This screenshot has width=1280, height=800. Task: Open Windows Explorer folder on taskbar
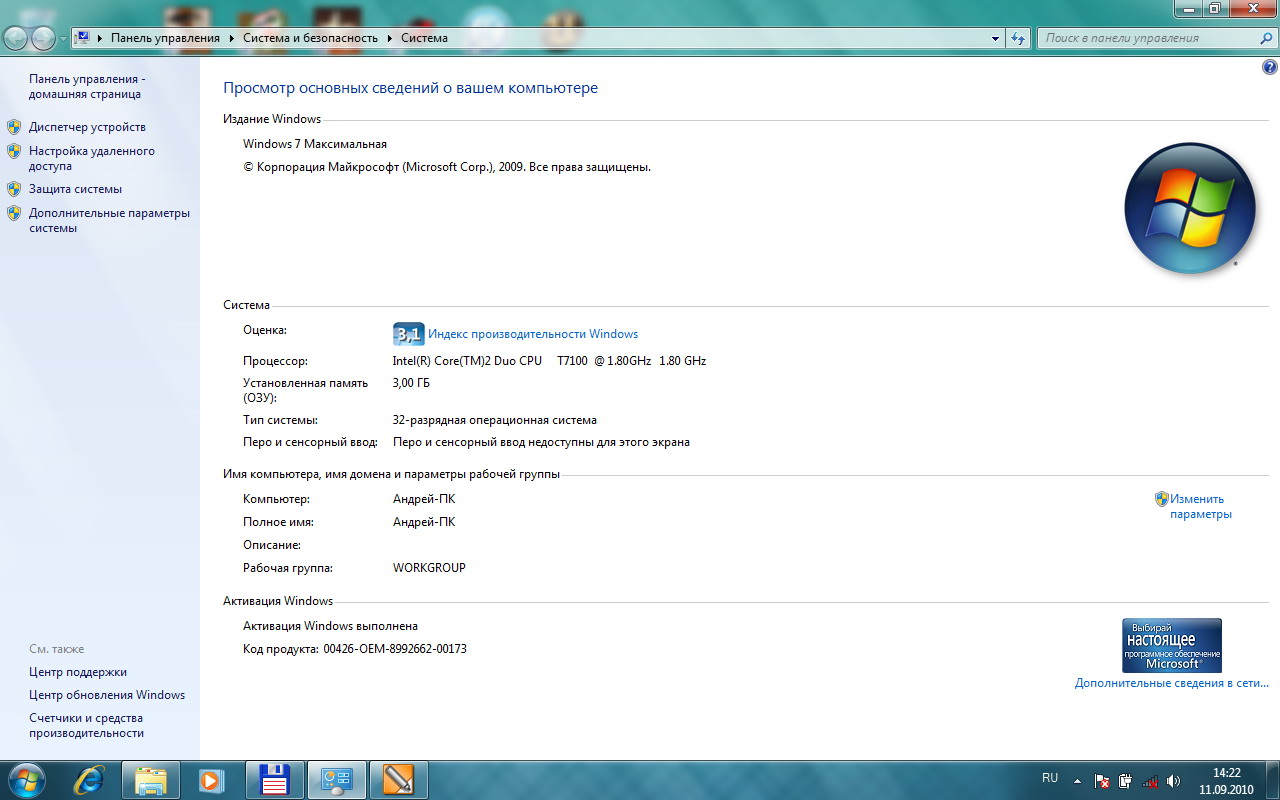[x=151, y=780]
